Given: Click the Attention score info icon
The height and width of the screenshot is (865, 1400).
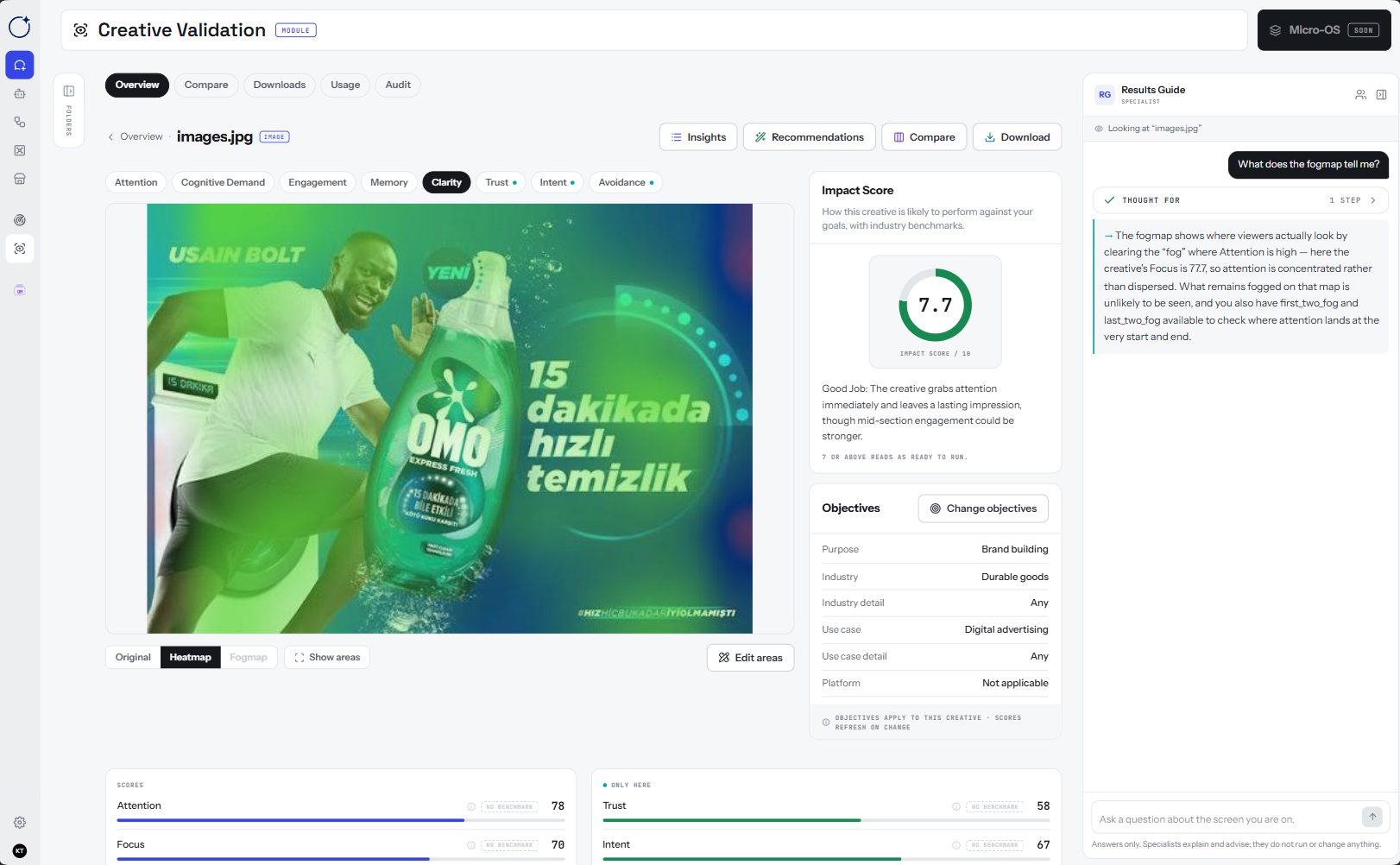Looking at the screenshot, I should point(471,806).
